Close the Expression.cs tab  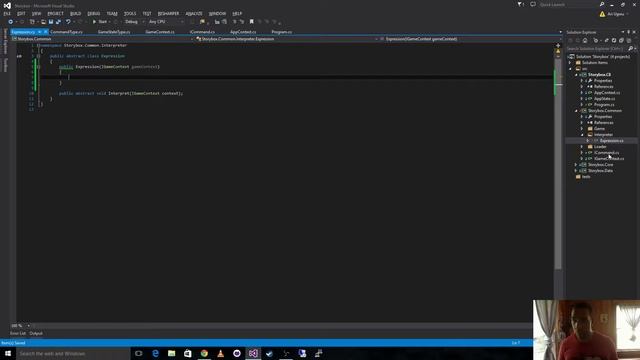tap(45, 32)
